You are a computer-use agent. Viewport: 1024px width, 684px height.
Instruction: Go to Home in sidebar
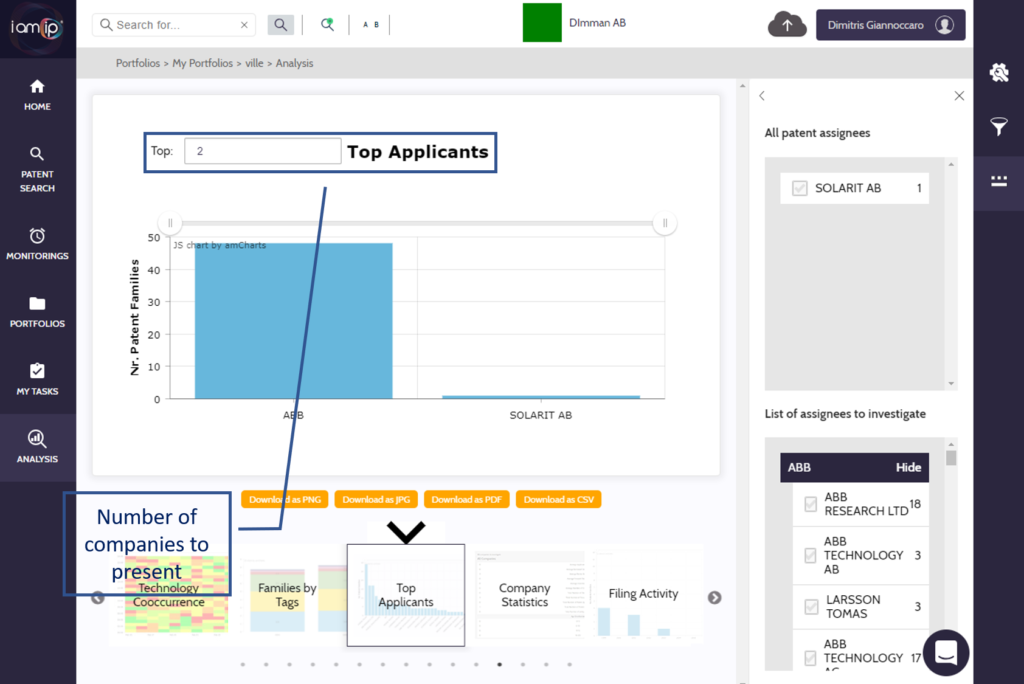click(37, 95)
